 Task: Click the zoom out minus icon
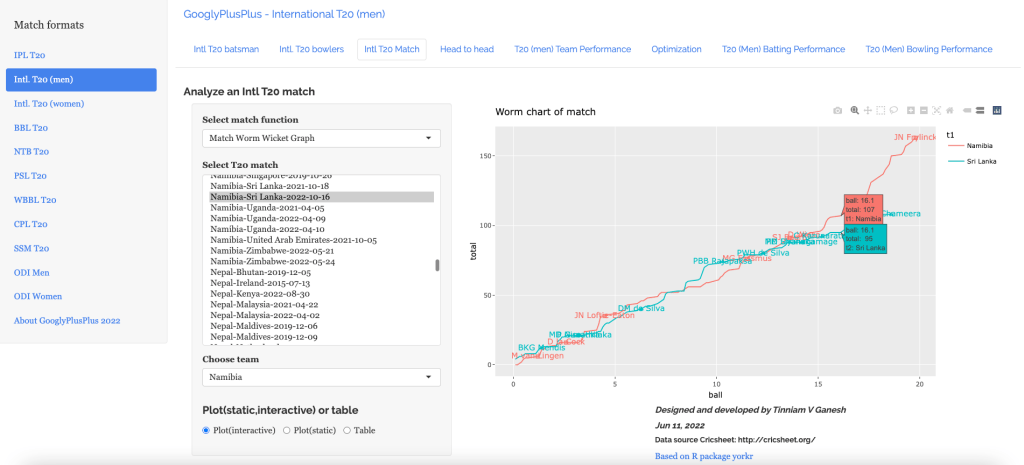923,111
